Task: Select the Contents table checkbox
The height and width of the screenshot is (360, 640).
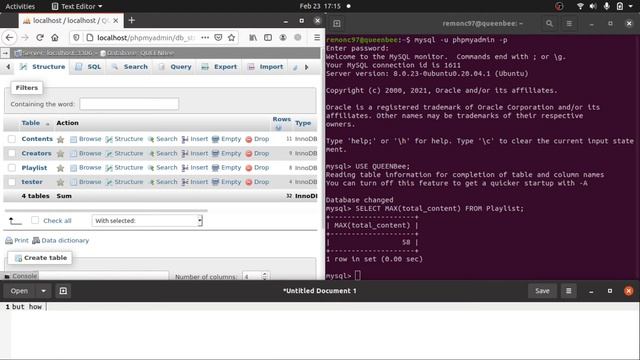Action: click(x=12, y=139)
